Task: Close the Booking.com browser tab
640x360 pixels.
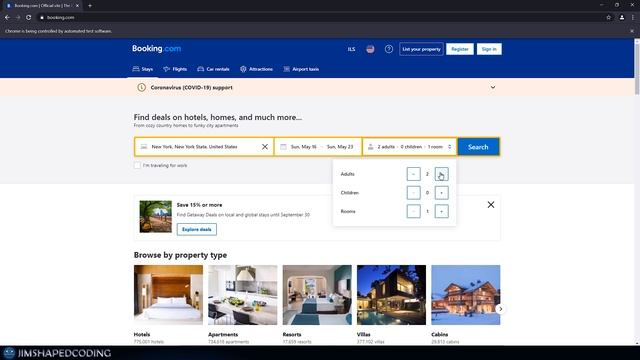Action: [x=77, y=6]
